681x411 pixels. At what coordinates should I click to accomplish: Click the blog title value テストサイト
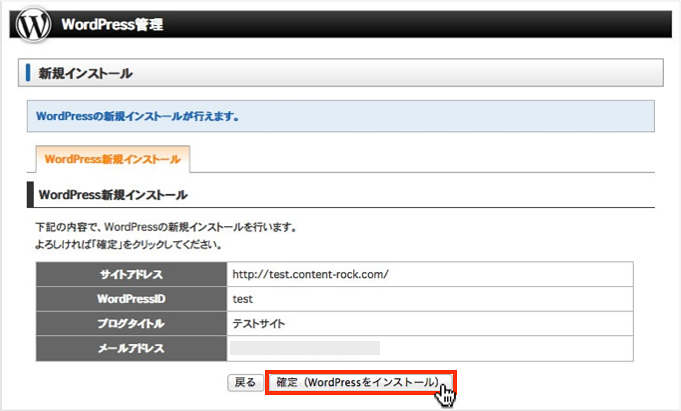pos(259,324)
